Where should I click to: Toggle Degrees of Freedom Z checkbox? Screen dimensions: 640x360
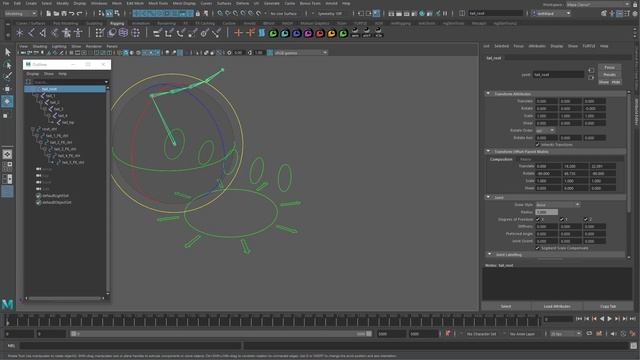(x=586, y=219)
